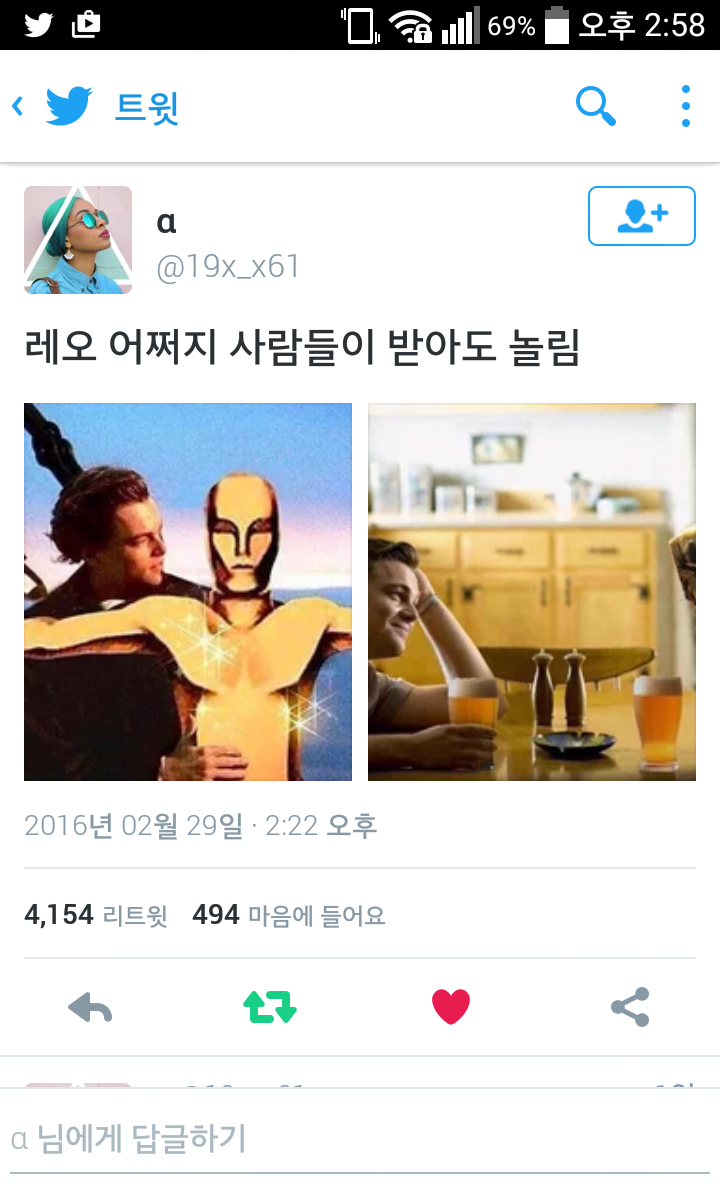
Task: Open the profile avatar of @19x_x61
Action: pos(78,240)
